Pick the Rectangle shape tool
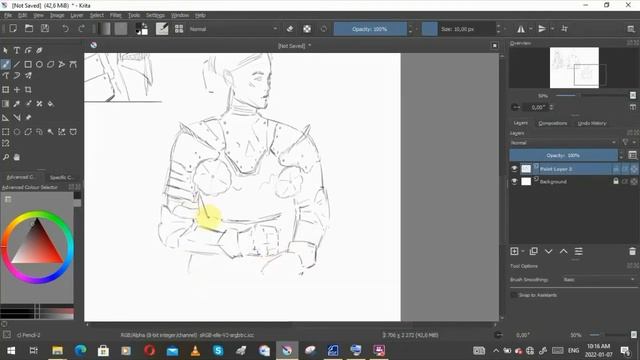640x360 pixels. tap(28, 64)
